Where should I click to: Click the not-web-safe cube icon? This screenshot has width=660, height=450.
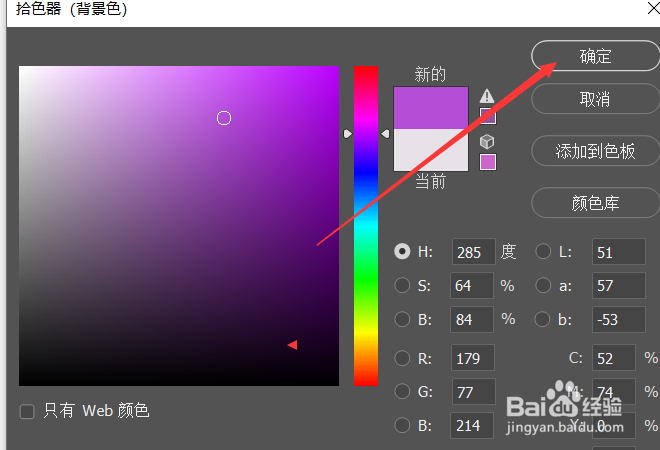(487, 142)
